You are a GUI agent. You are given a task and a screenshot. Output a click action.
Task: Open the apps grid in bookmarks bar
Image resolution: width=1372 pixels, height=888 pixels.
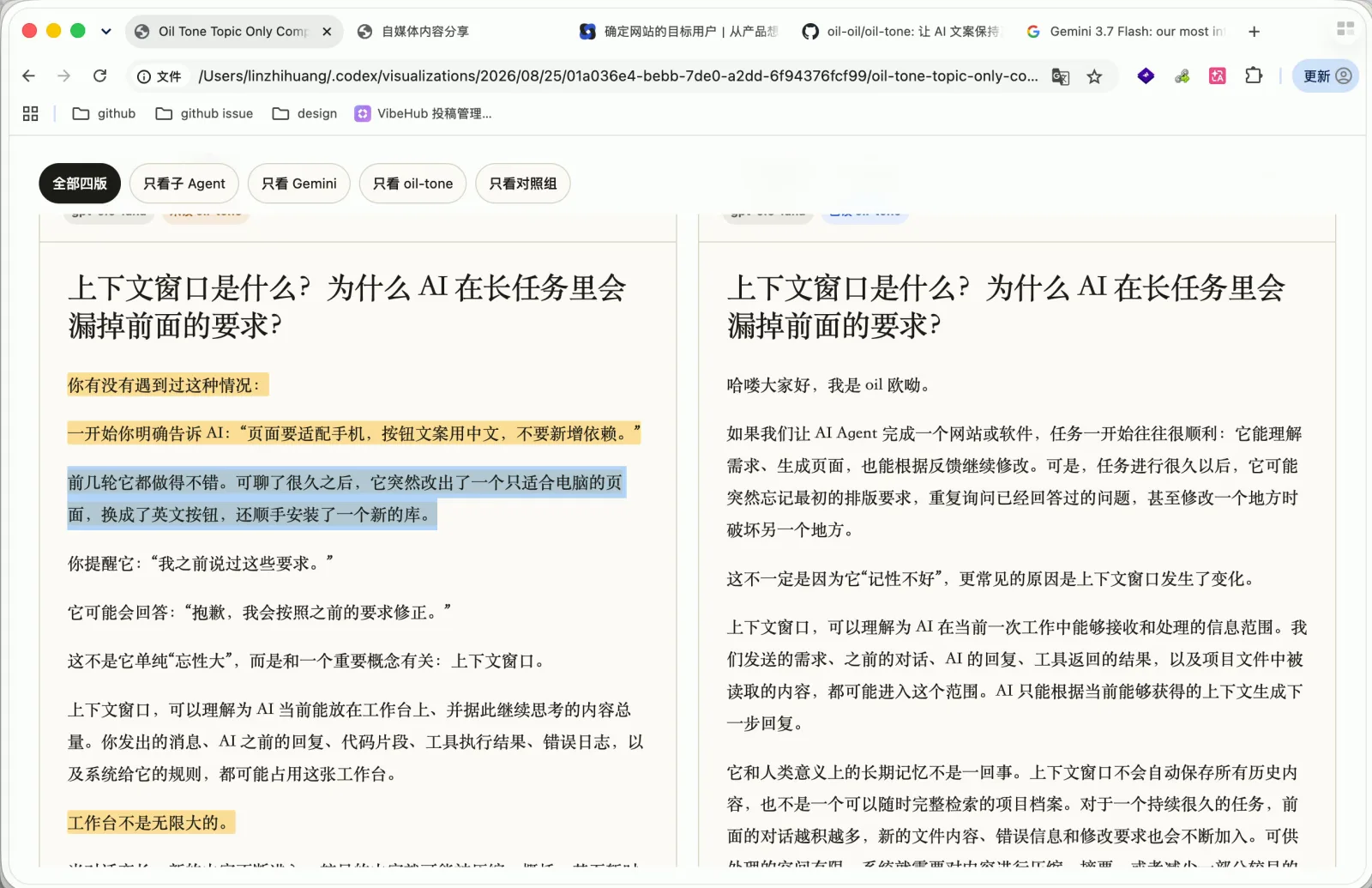pos(31,113)
